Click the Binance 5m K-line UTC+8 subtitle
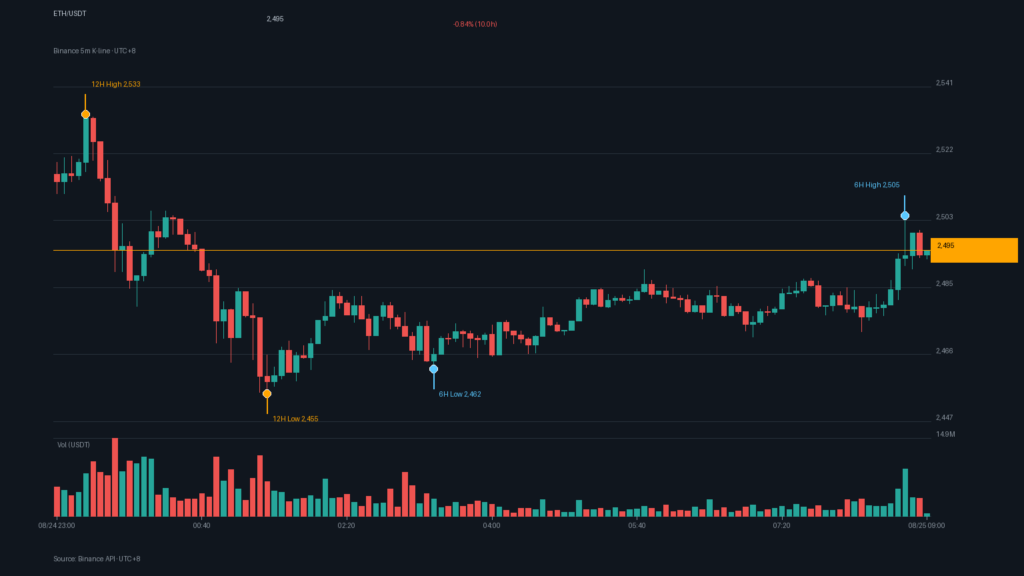The height and width of the screenshot is (576, 1024). (95, 51)
